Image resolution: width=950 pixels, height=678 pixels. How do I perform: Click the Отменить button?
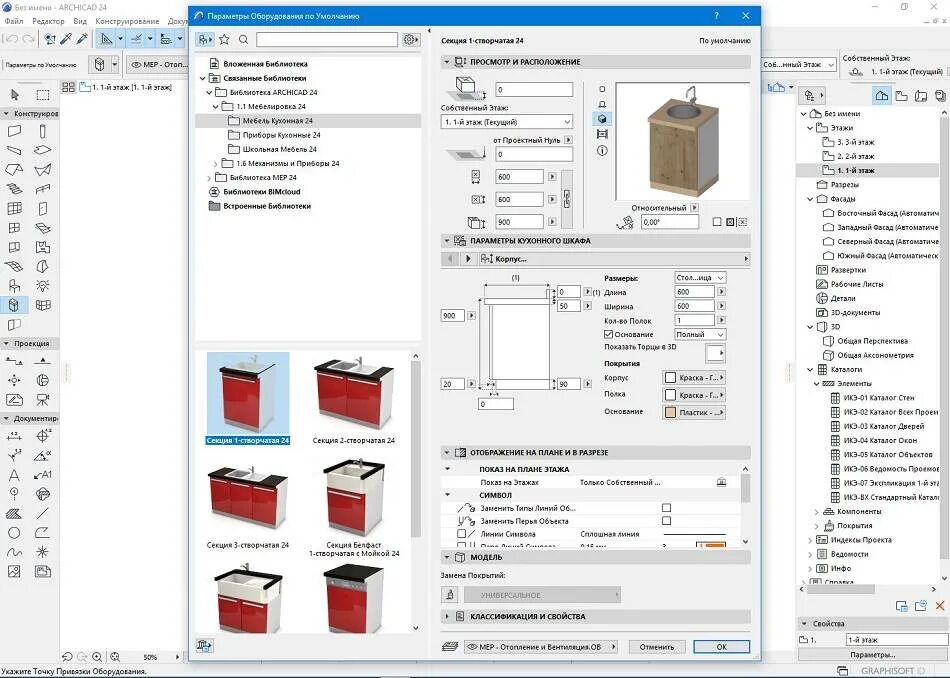point(657,646)
